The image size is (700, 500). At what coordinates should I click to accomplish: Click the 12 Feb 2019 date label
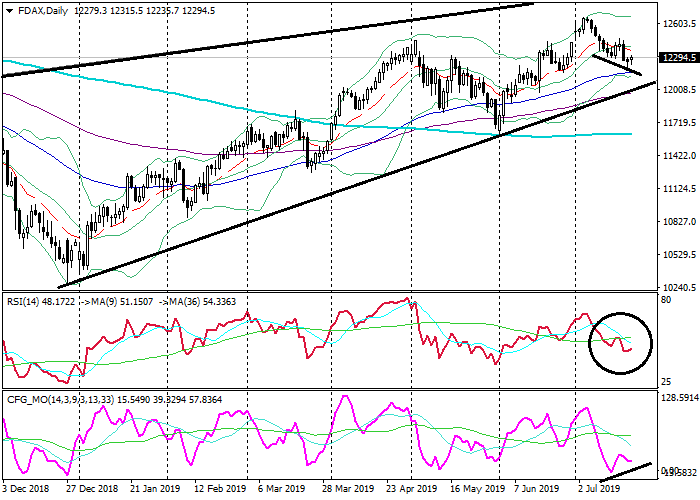click(222, 491)
